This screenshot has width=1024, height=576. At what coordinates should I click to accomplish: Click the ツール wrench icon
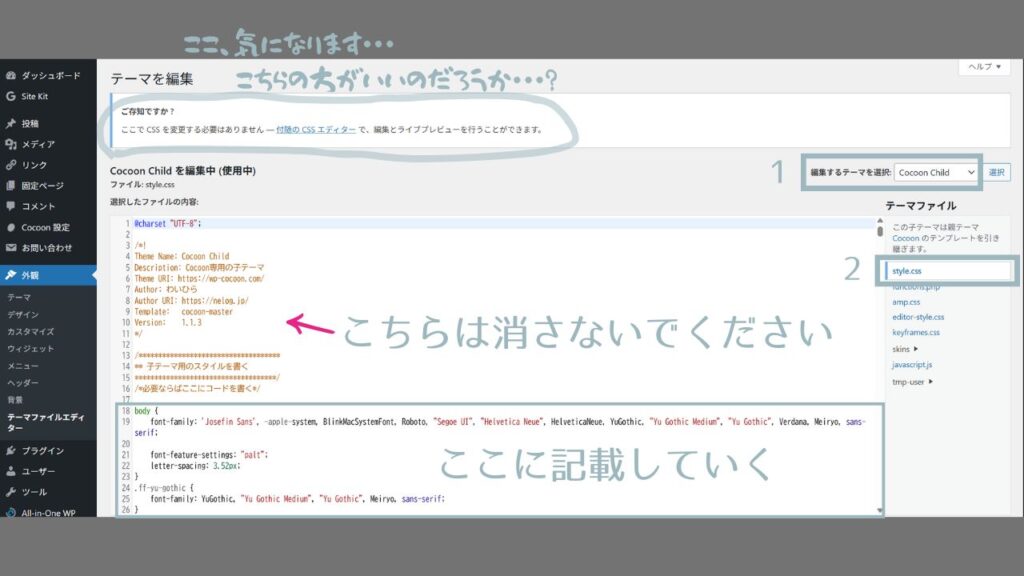click(x=10, y=492)
